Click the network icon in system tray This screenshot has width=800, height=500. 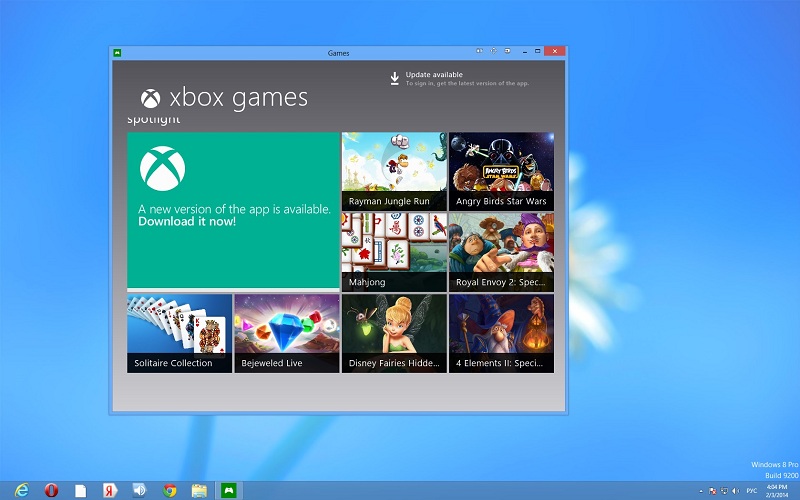tap(724, 491)
